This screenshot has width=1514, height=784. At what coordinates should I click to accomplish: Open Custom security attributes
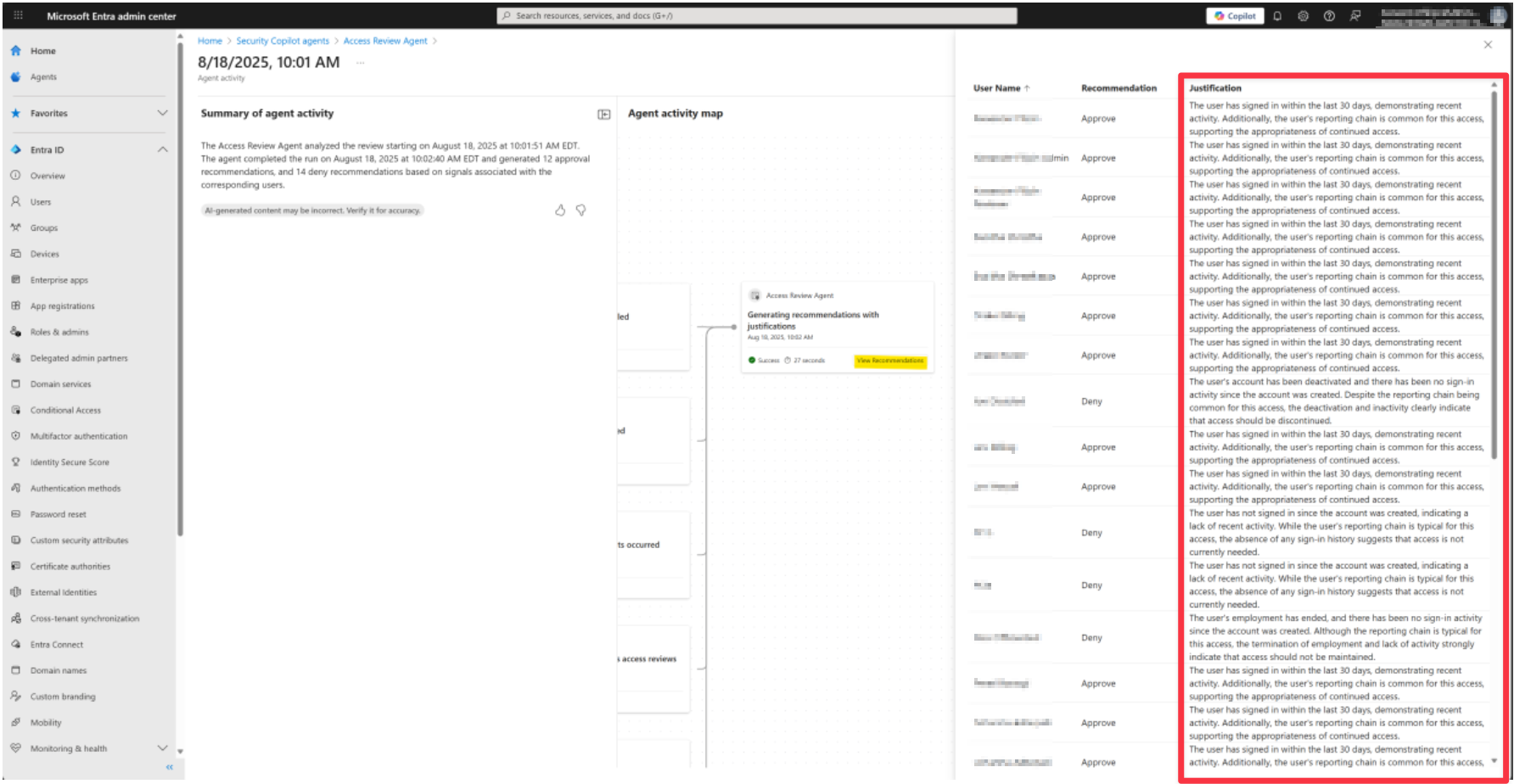click(79, 540)
